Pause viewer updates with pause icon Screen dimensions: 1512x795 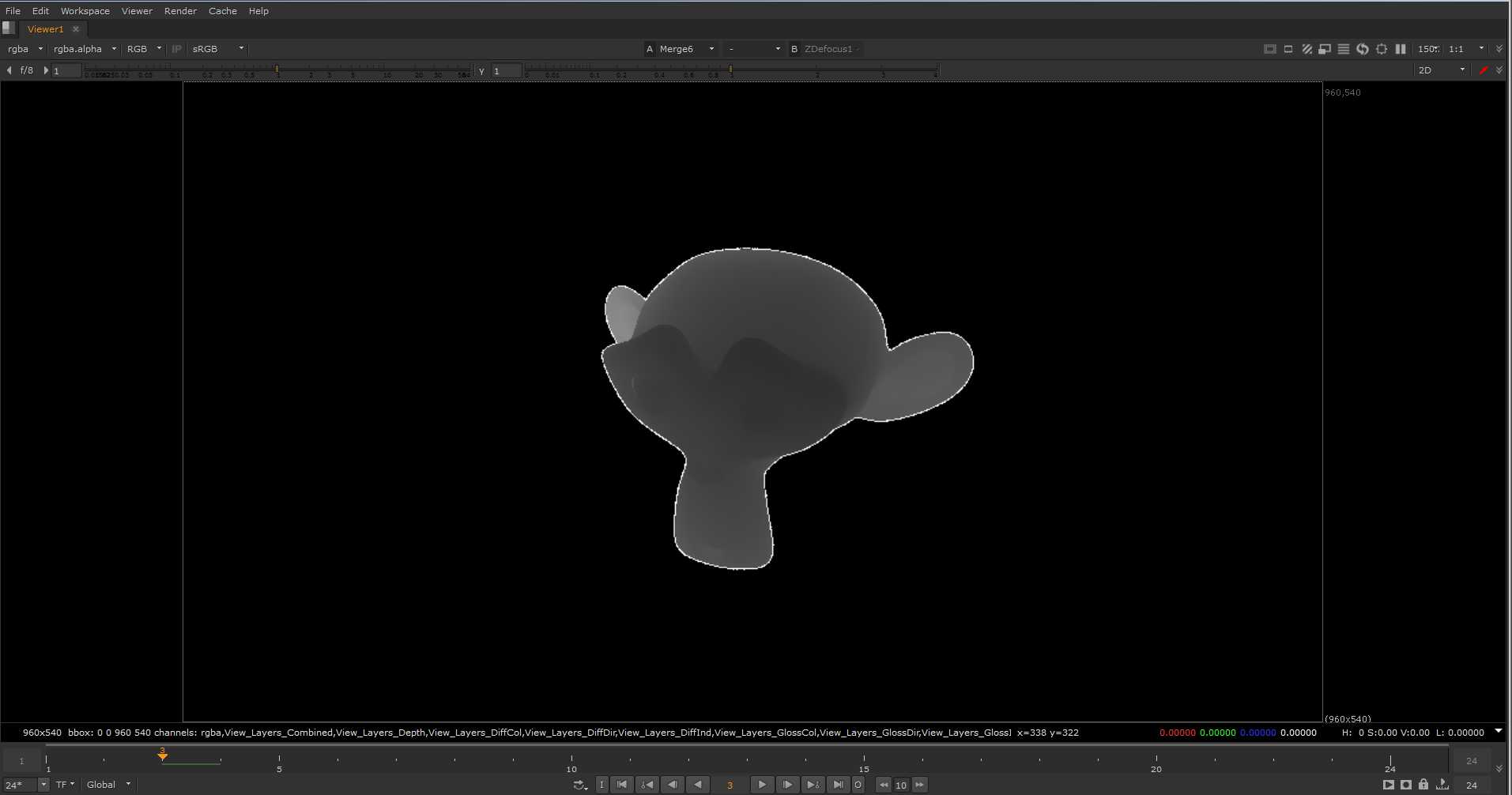click(1401, 49)
